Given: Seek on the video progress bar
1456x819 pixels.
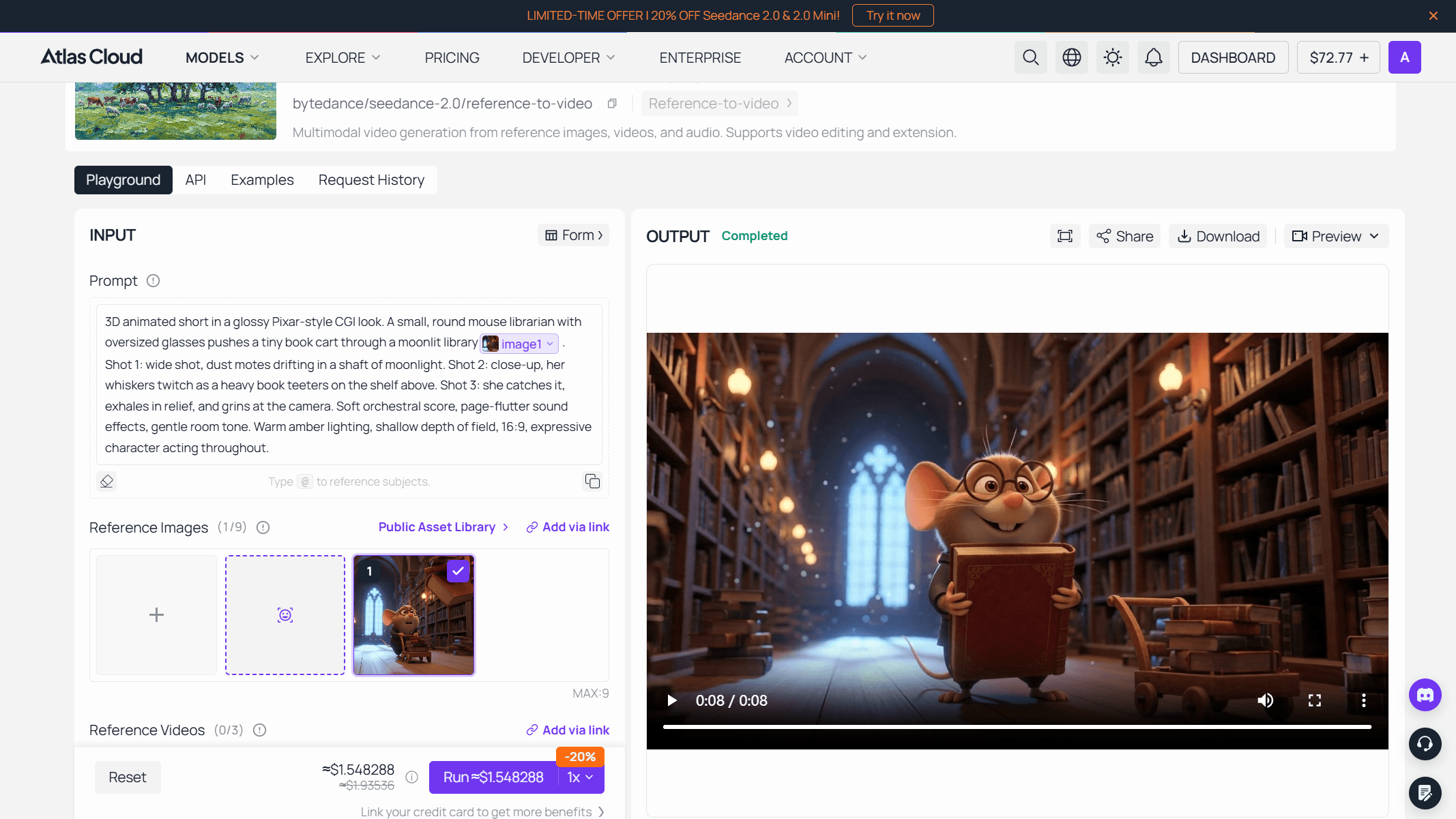Looking at the screenshot, I should coord(1017,727).
